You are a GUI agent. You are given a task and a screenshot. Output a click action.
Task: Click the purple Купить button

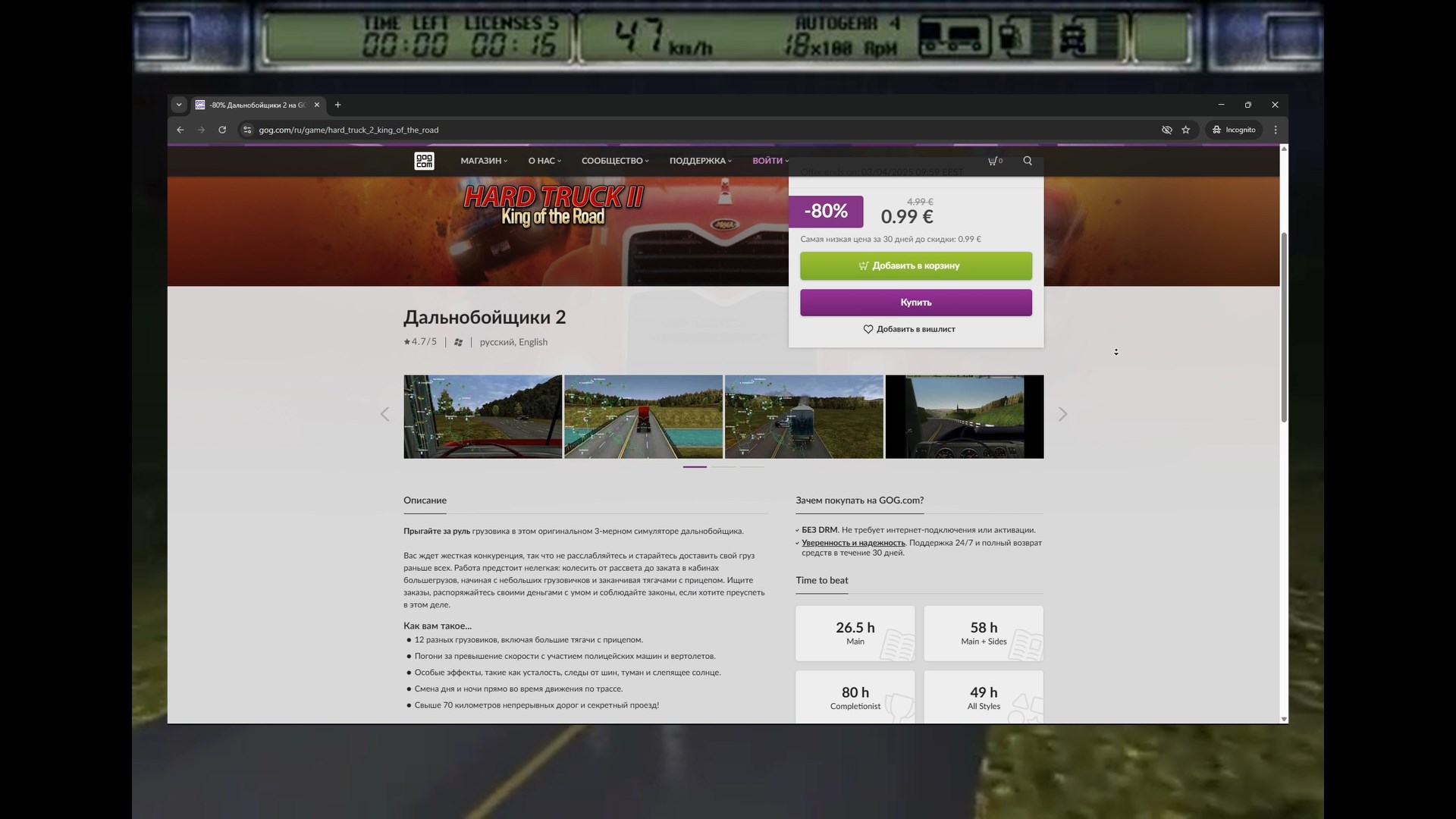pos(916,303)
